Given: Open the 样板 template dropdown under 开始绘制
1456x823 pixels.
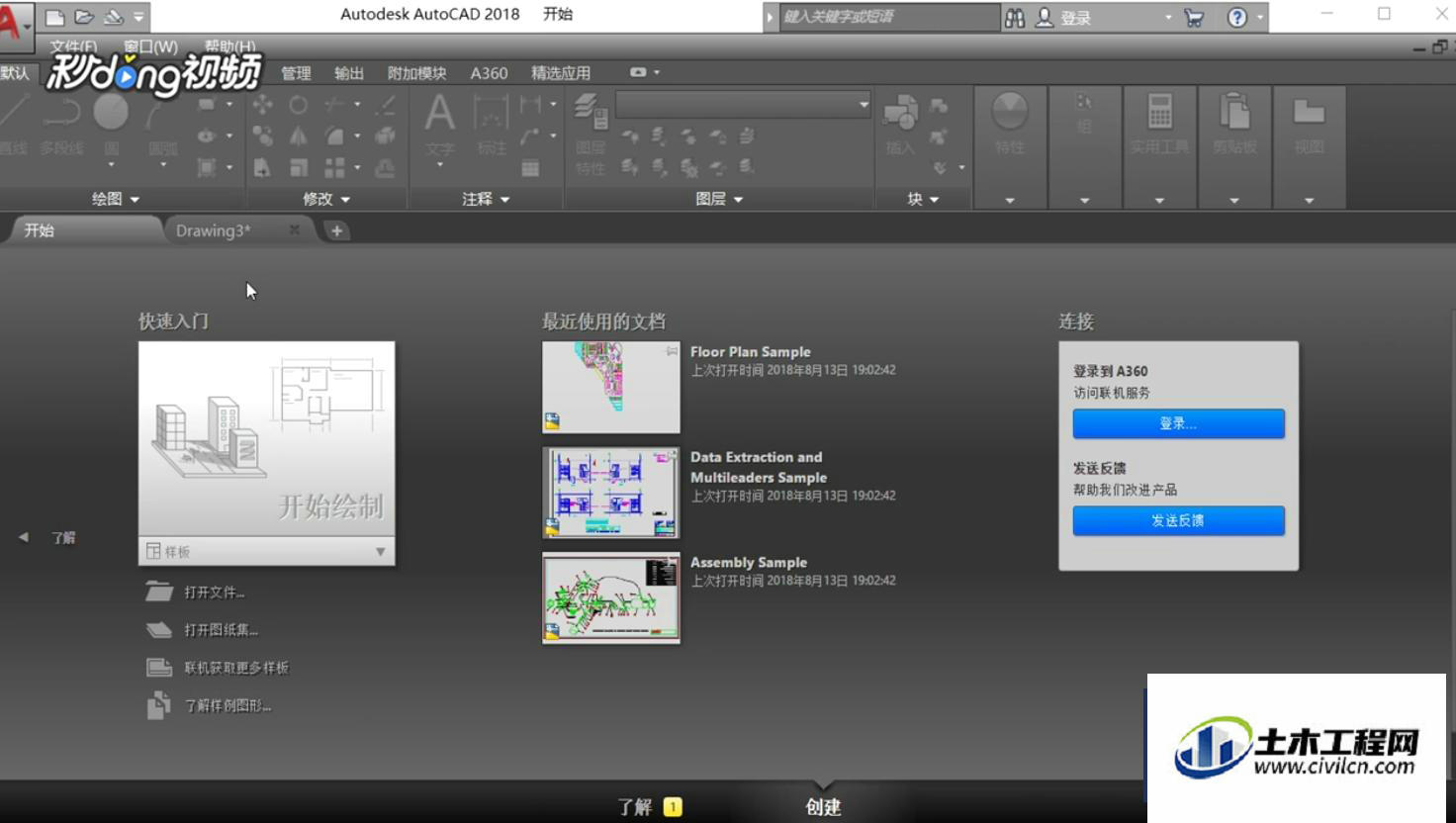Looking at the screenshot, I should pyautogui.click(x=380, y=552).
